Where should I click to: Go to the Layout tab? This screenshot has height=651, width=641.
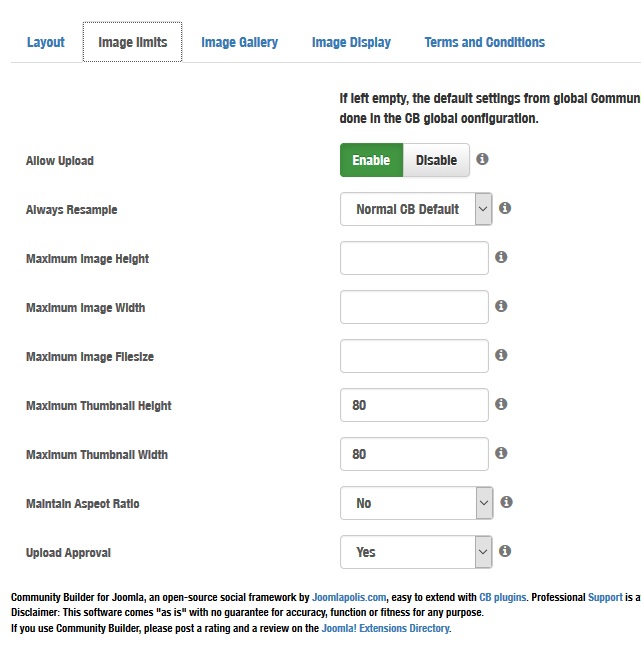[46, 42]
